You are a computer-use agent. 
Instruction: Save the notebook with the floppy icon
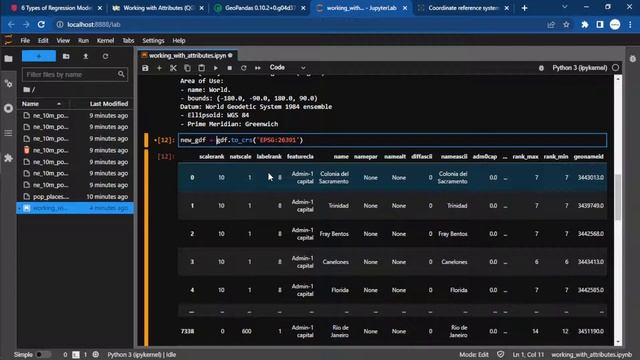(x=145, y=68)
